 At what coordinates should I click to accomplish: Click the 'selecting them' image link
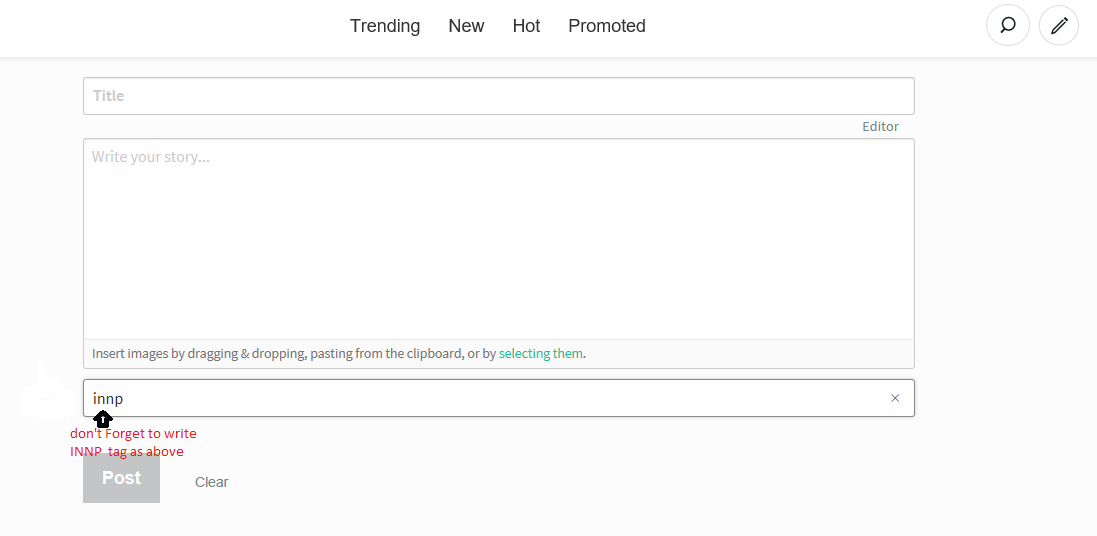[x=540, y=353]
